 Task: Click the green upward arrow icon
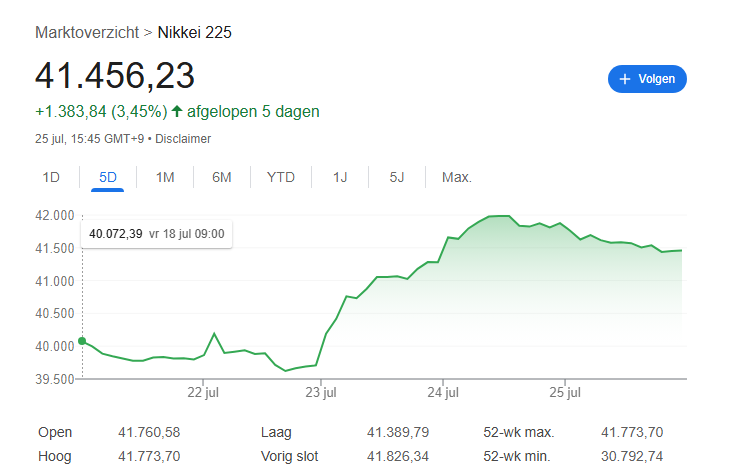tap(177, 111)
